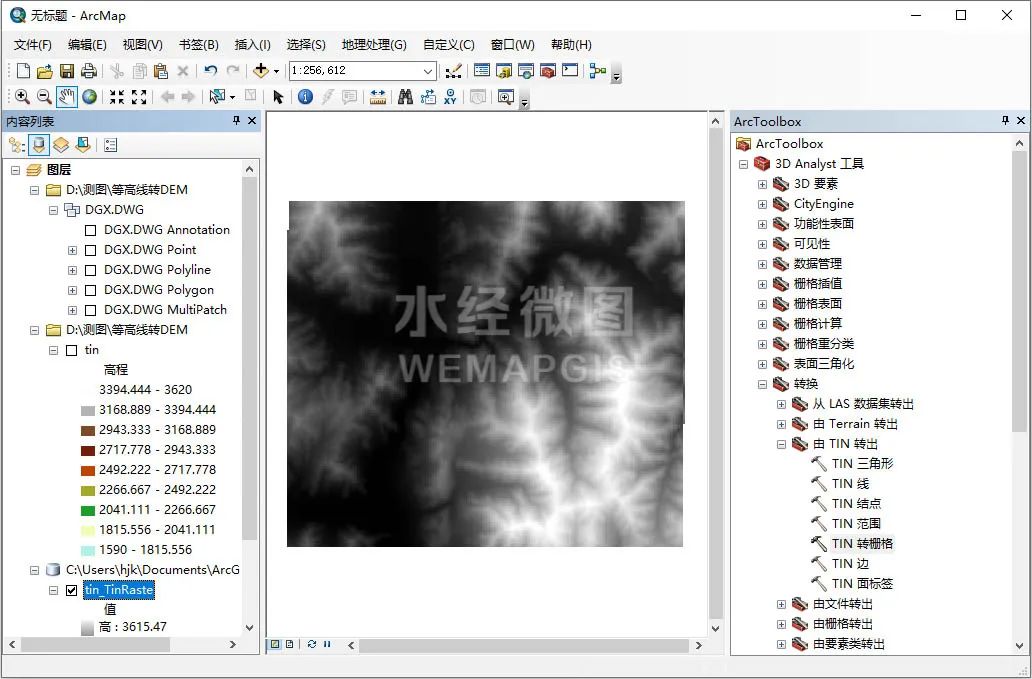Undo the last action
The width and height of the screenshot is (1032, 679).
click(211, 70)
